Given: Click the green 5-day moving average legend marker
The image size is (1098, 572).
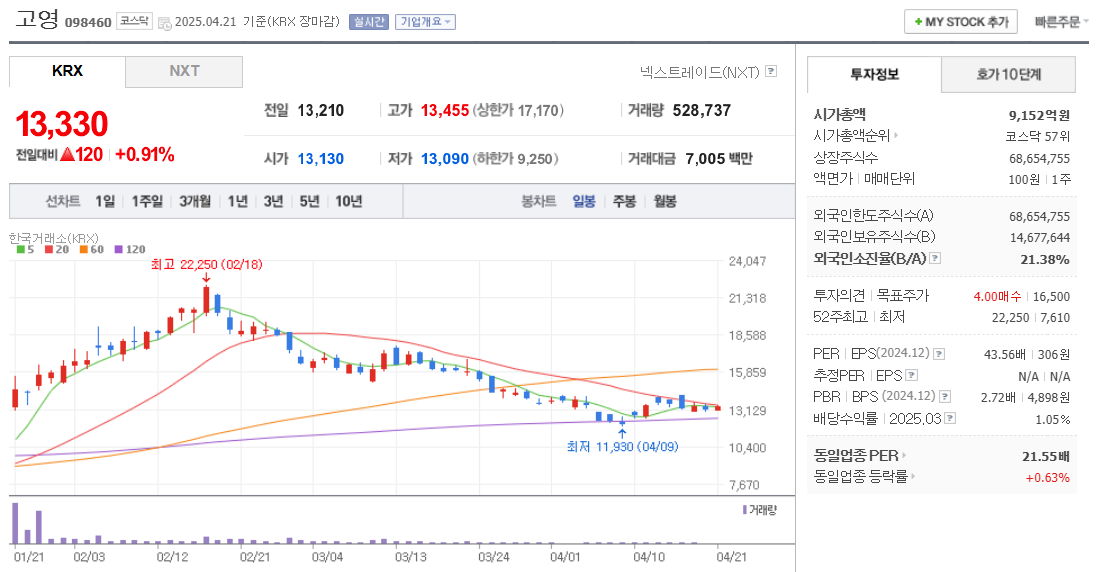Looking at the screenshot, I should pos(20,249).
